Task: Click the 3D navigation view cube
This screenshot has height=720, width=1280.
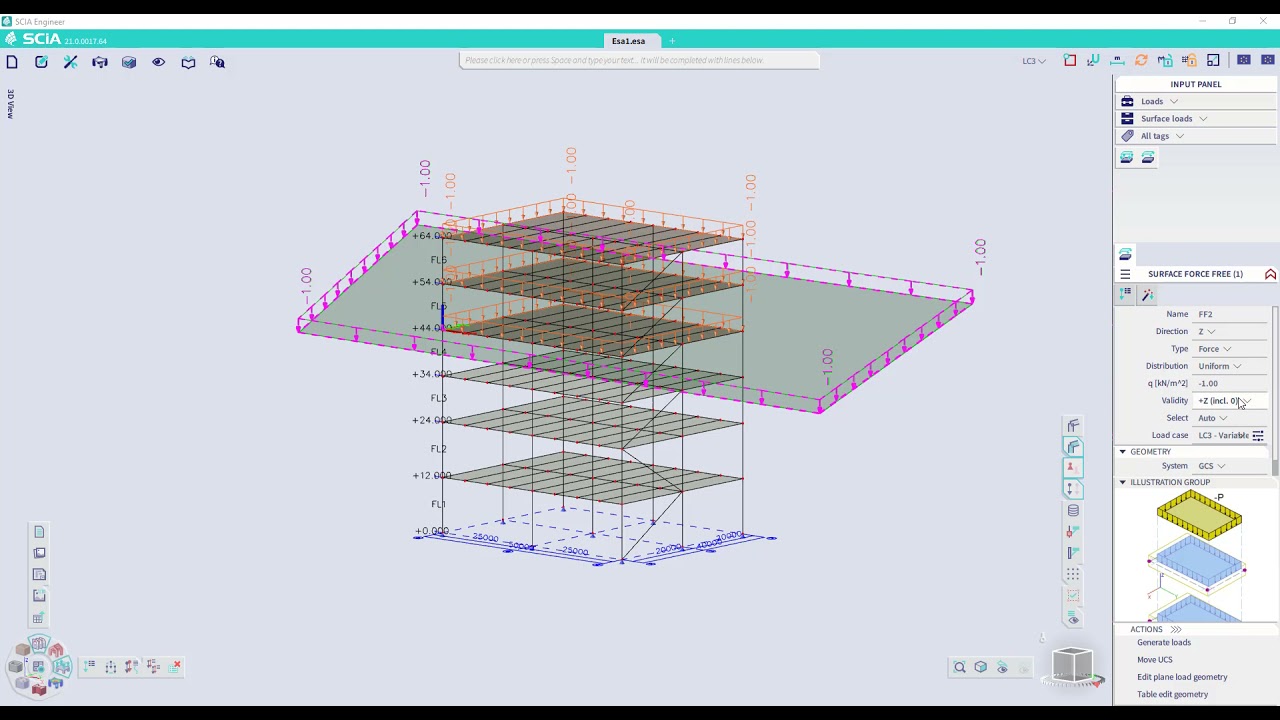Action: (x=1073, y=664)
